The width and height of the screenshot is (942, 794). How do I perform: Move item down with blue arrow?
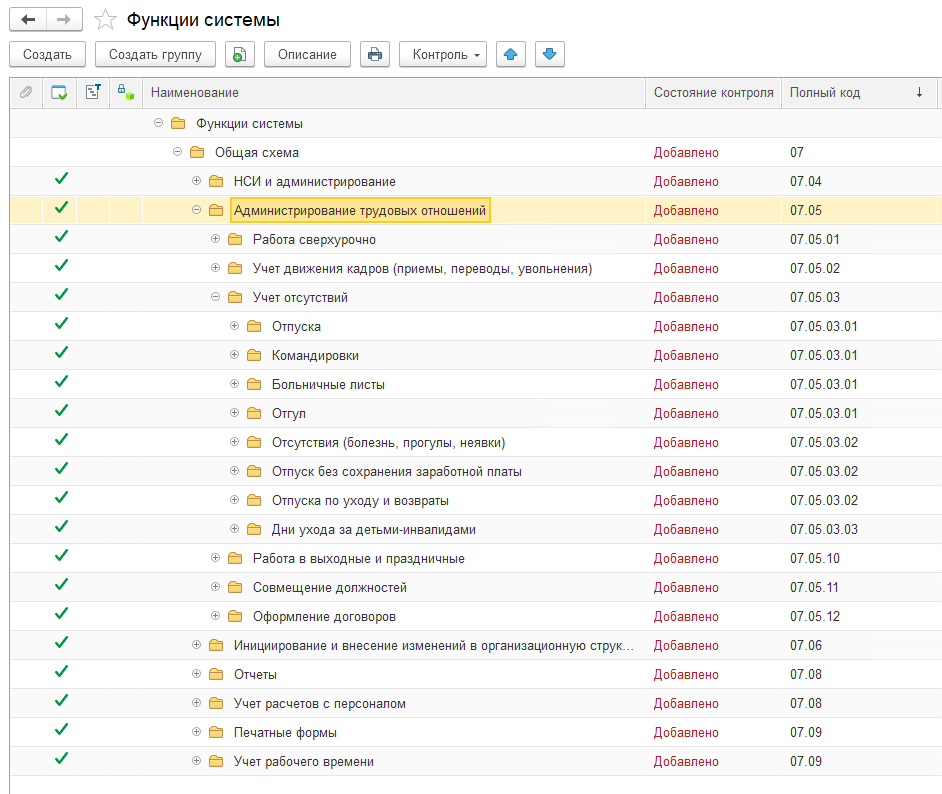(550, 54)
